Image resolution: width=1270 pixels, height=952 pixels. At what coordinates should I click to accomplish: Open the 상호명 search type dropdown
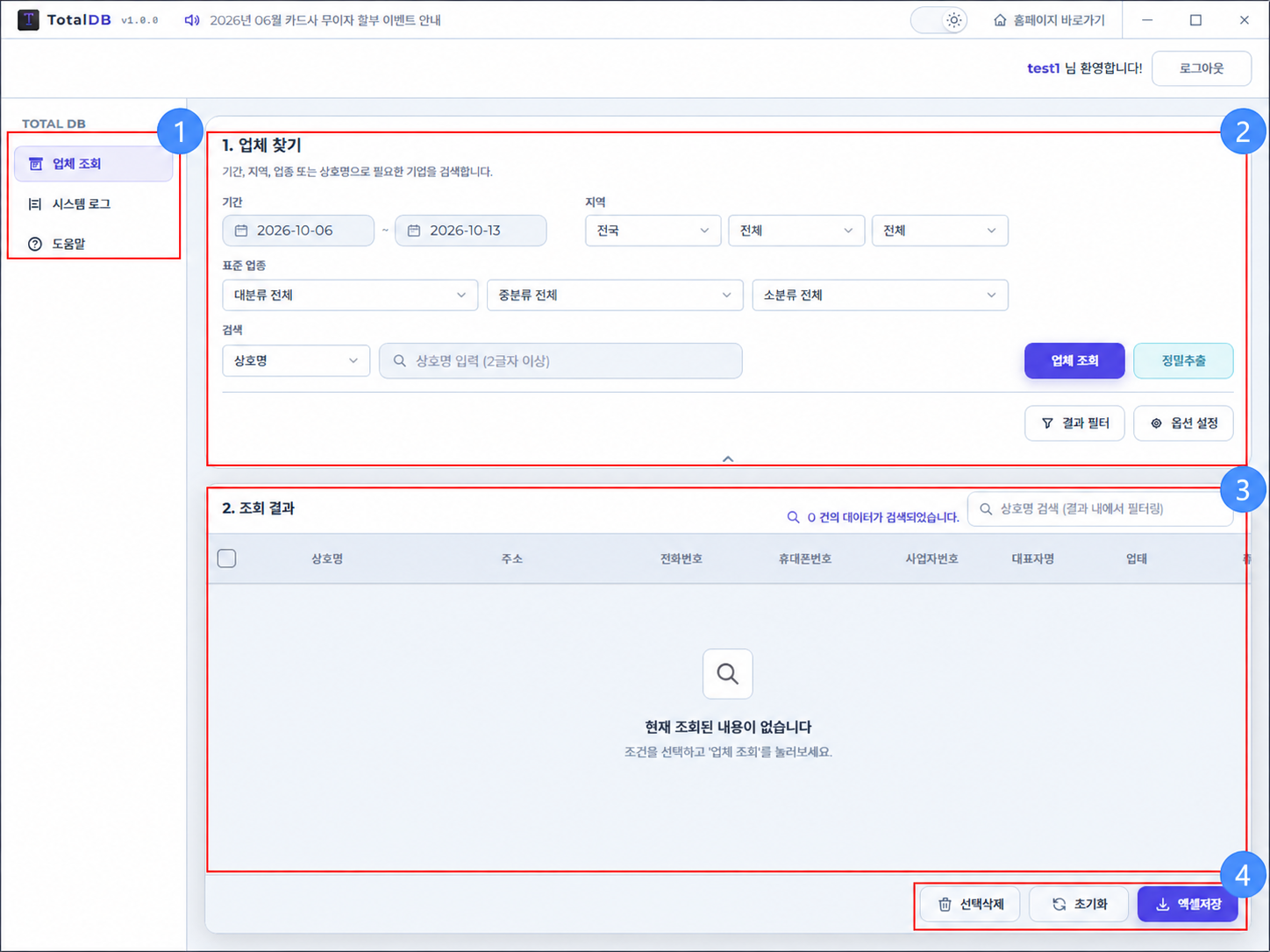tap(296, 361)
